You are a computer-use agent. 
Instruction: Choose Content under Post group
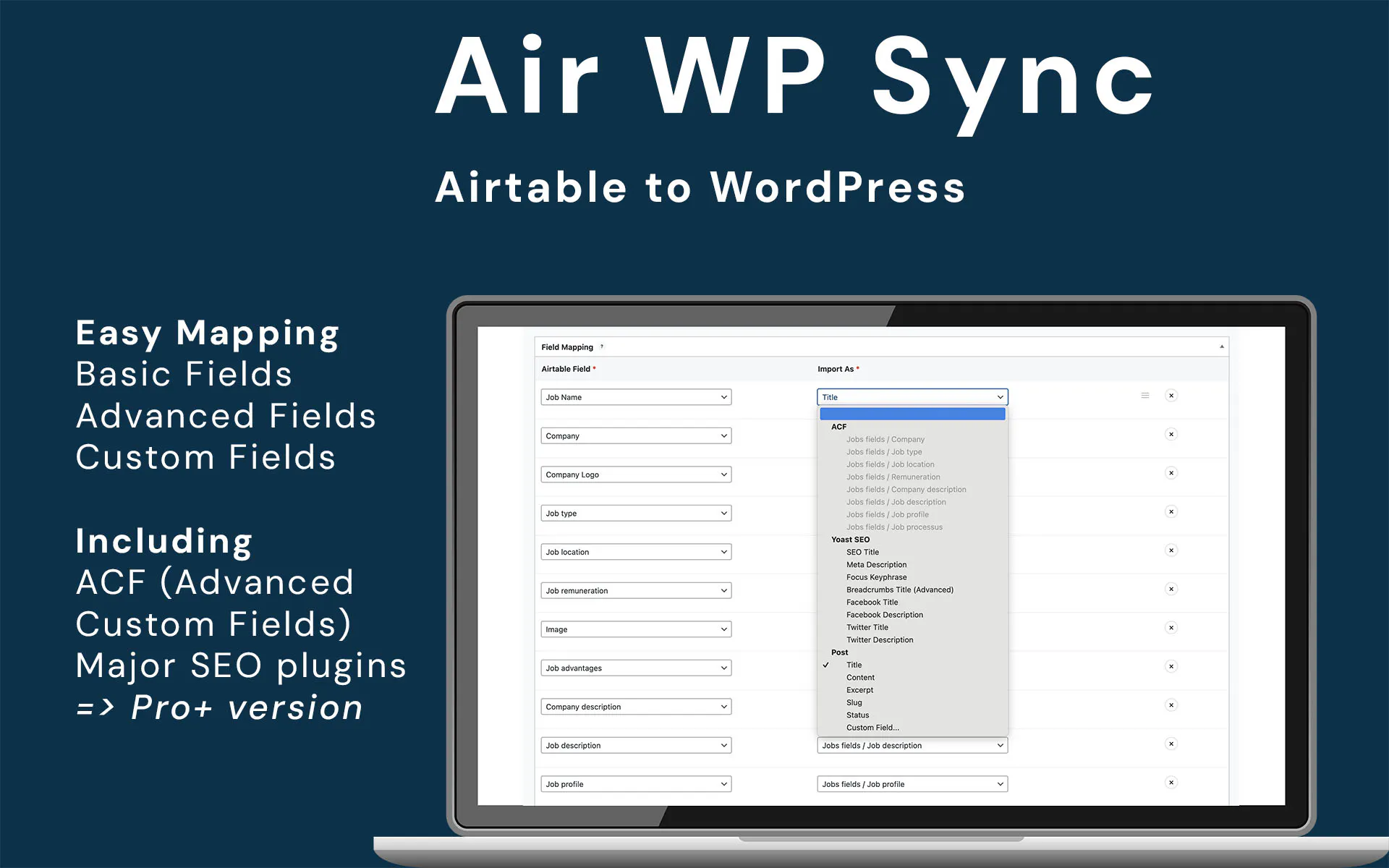(x=860, y=678)
